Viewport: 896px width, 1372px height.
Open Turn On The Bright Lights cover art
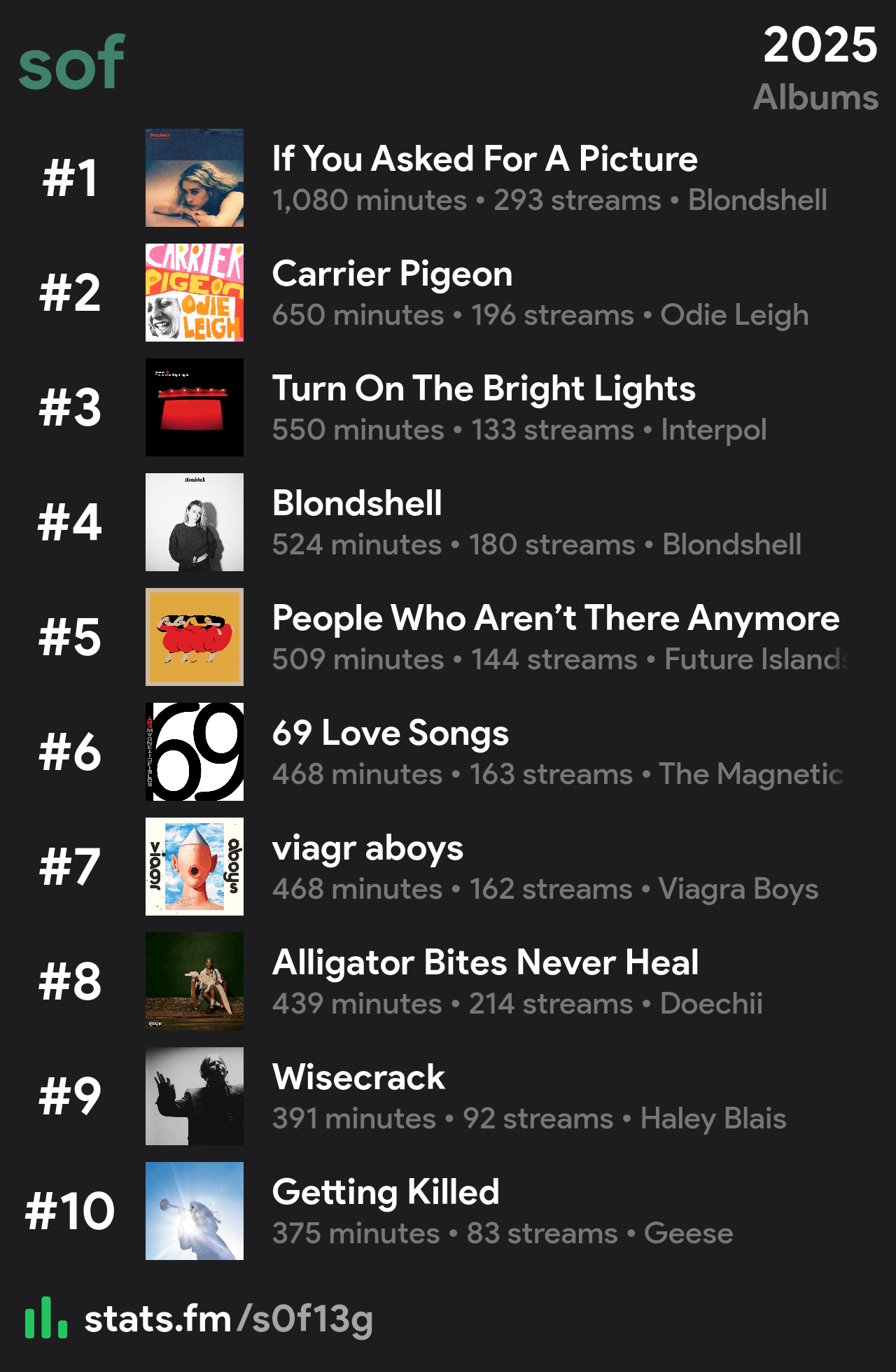pyautogui.click(x=195, y=407)
